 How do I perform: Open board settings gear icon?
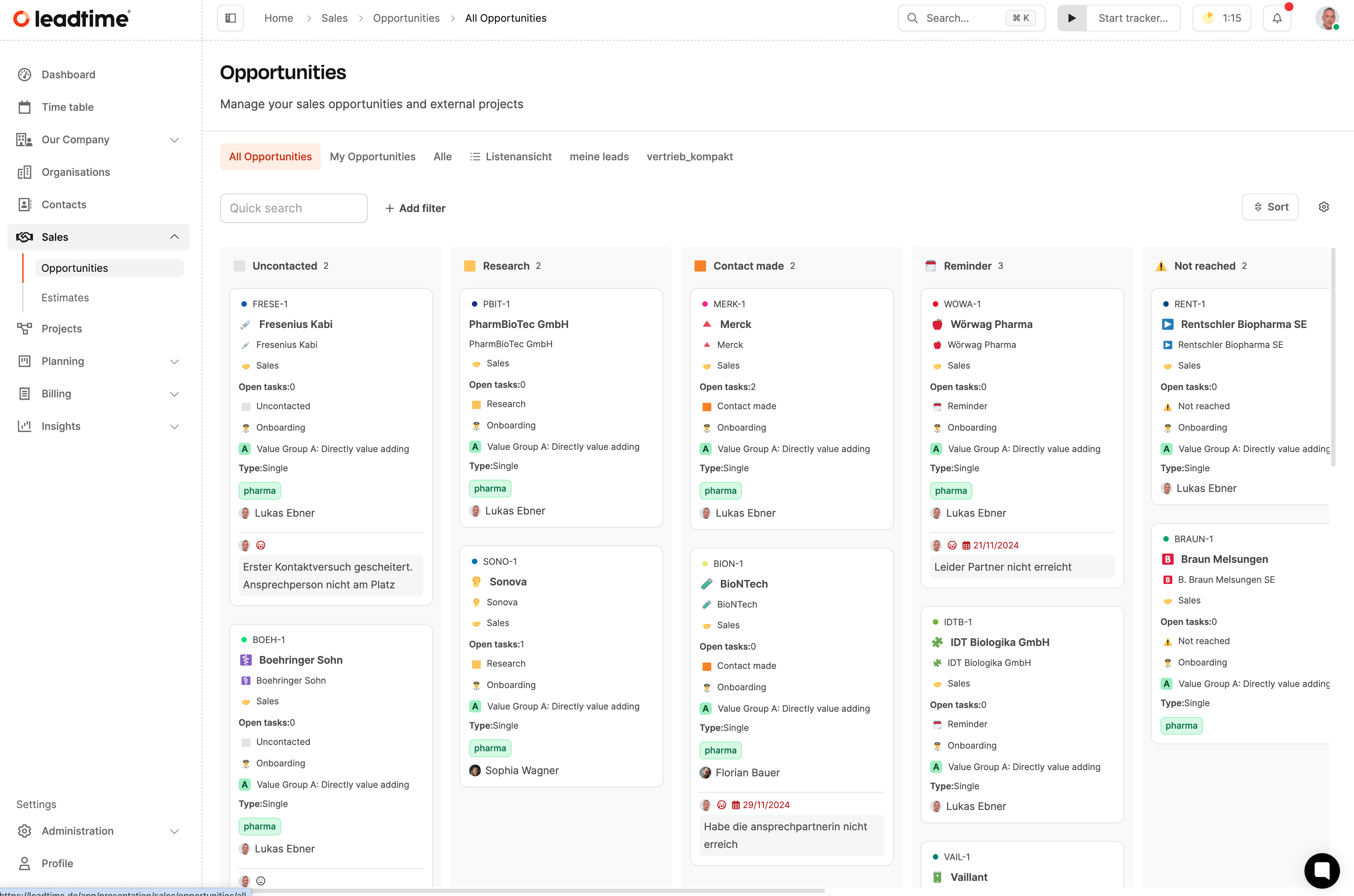click(x=1324, y=207)
